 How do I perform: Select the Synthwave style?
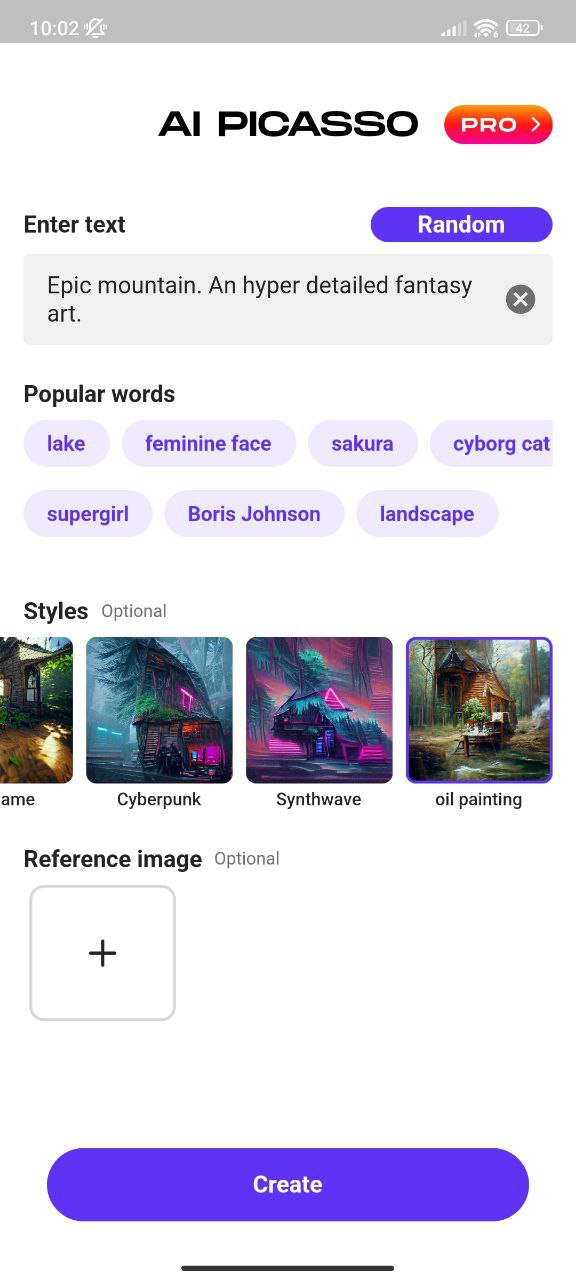pyautogui.click(x=319, y=710)
